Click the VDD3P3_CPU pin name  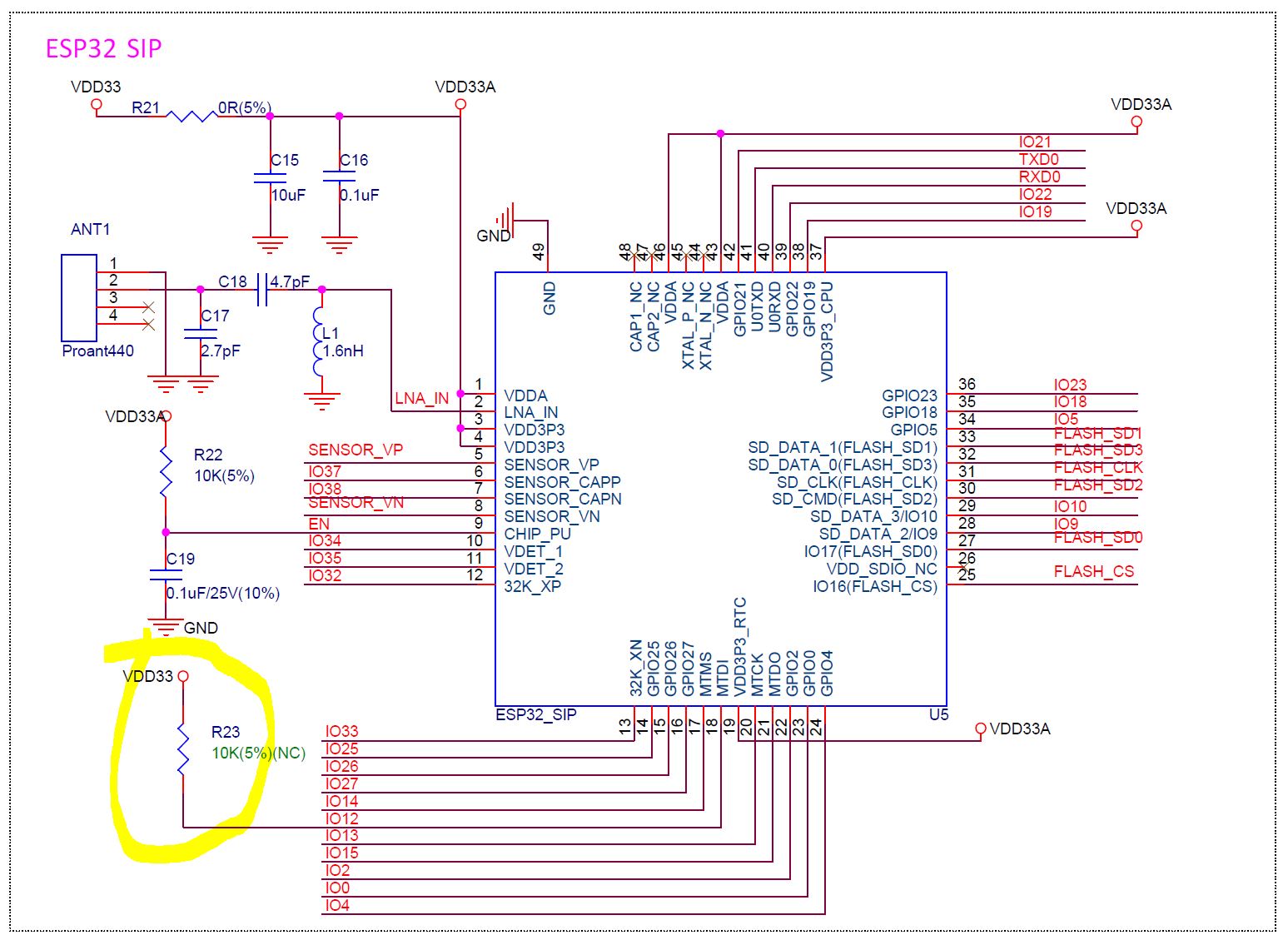coord(827,332)
